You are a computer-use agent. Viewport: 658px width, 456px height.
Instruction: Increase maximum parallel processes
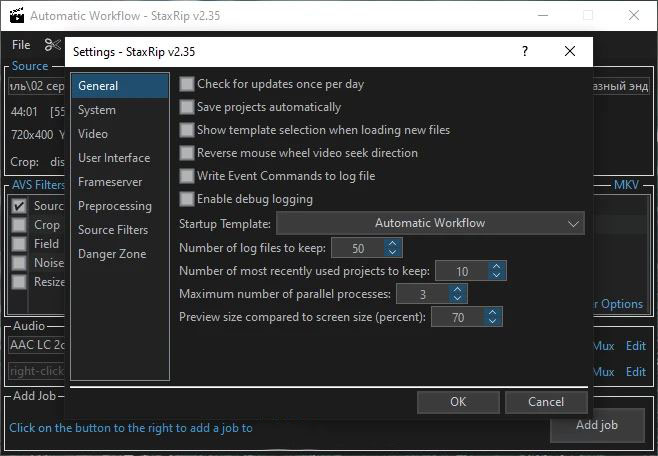point(457,289)
